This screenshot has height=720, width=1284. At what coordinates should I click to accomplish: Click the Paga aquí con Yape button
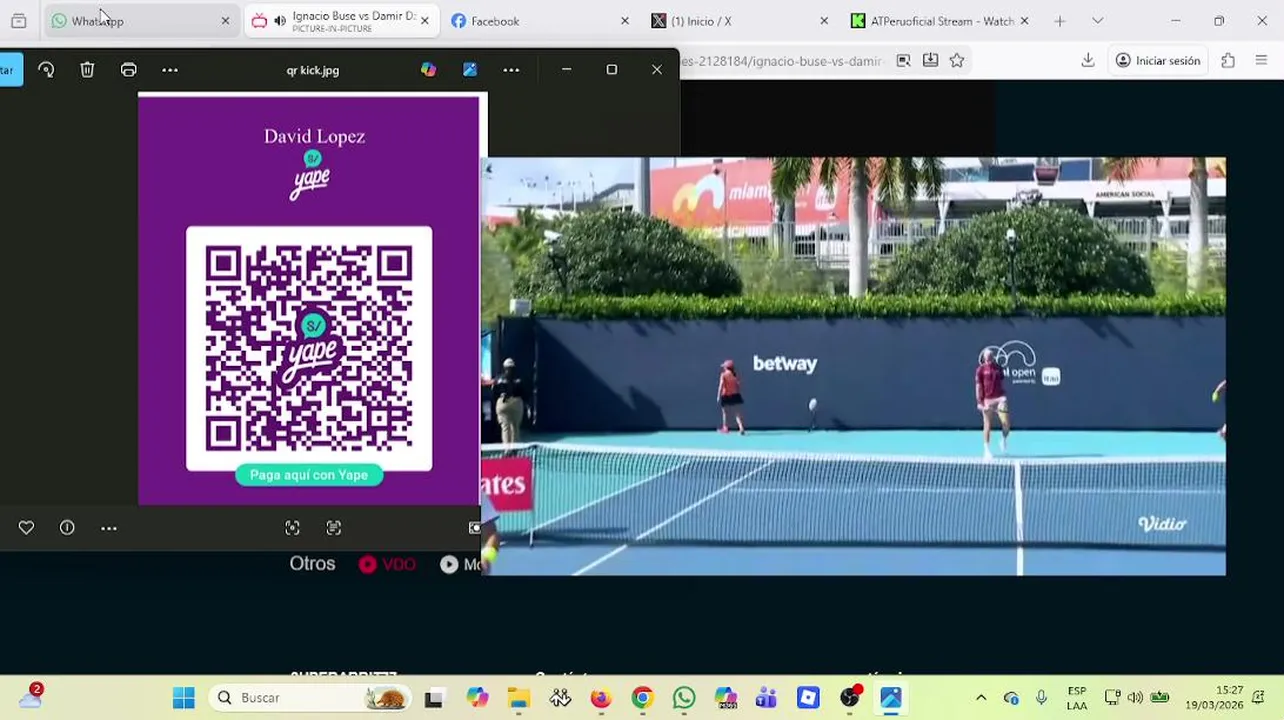pos(309,475)
